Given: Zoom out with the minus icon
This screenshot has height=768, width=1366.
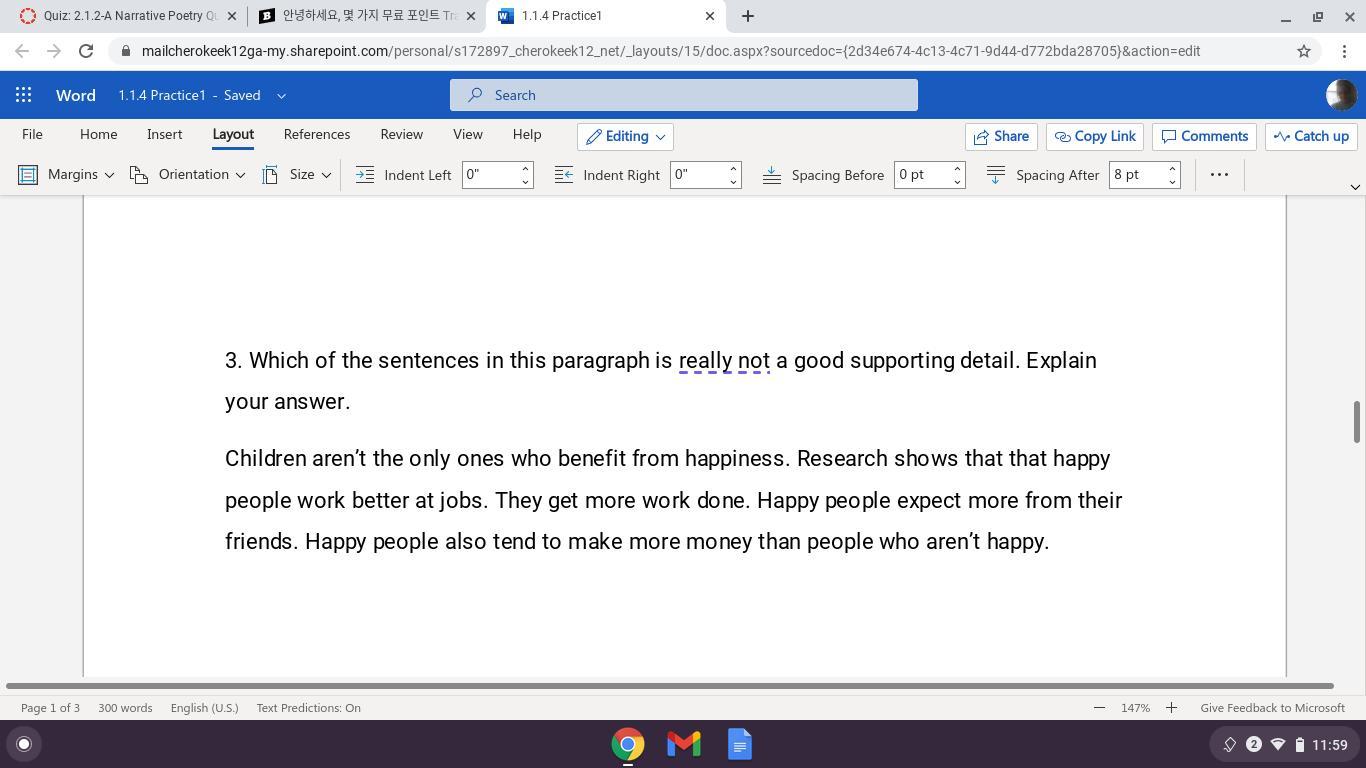Looking at the screenshot, I should [1099, 708].
